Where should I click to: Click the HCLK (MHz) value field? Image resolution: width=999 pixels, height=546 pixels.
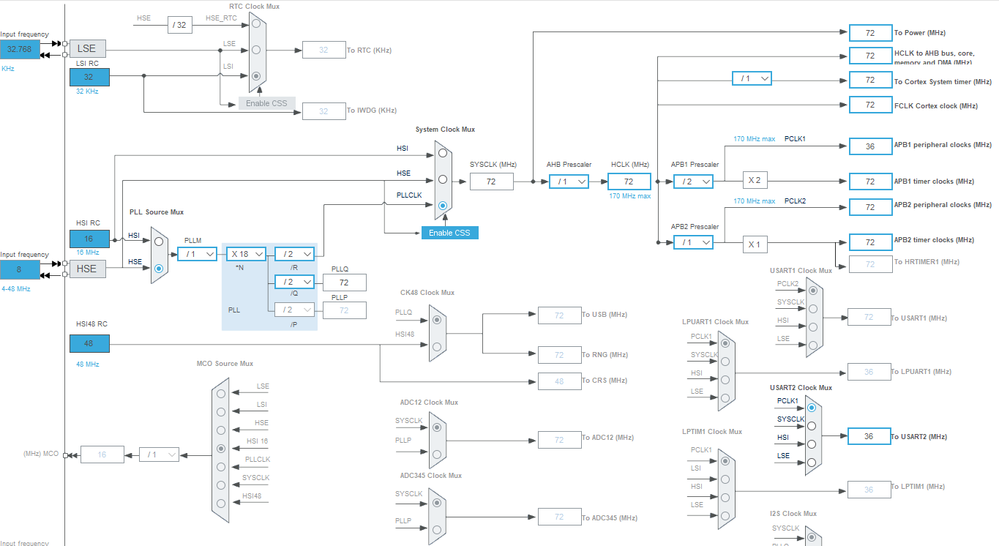tap(629, 182)
